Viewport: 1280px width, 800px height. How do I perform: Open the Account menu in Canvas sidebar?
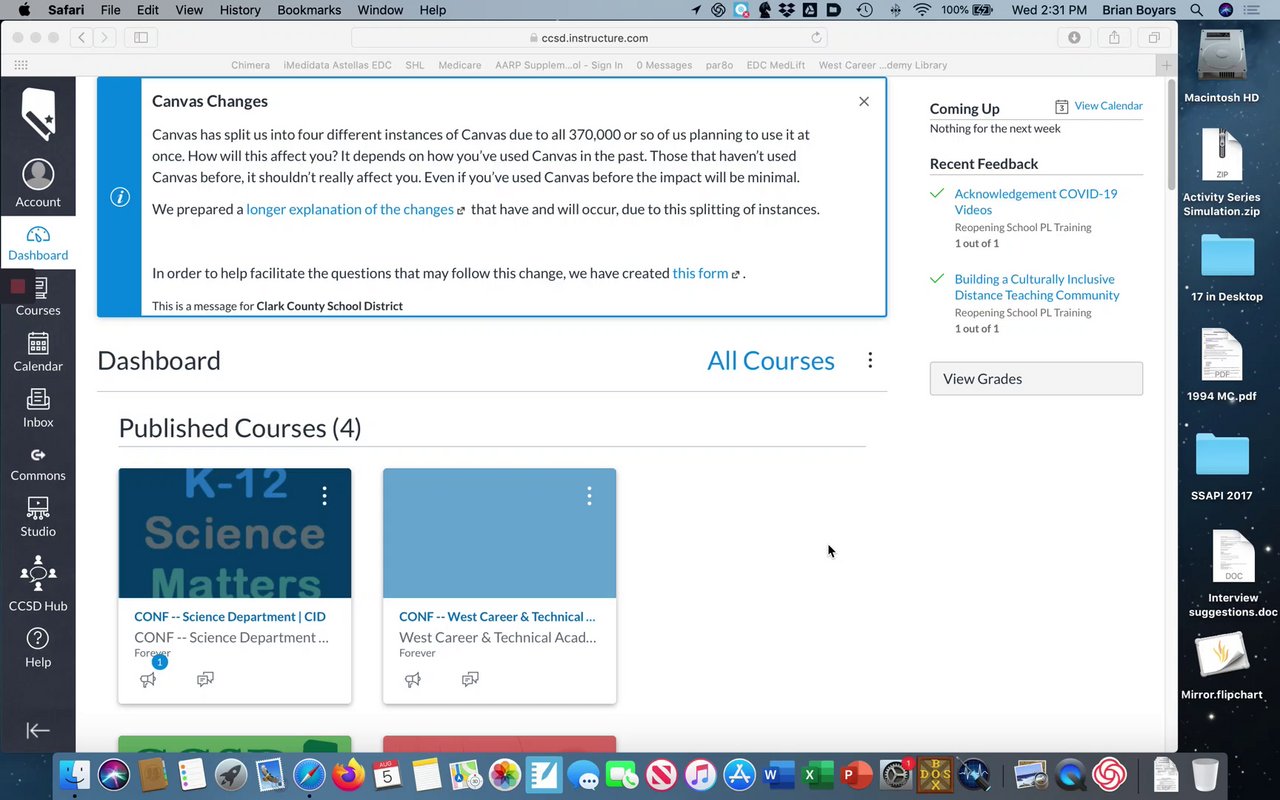pyautogui.click(x=38, y=184)
